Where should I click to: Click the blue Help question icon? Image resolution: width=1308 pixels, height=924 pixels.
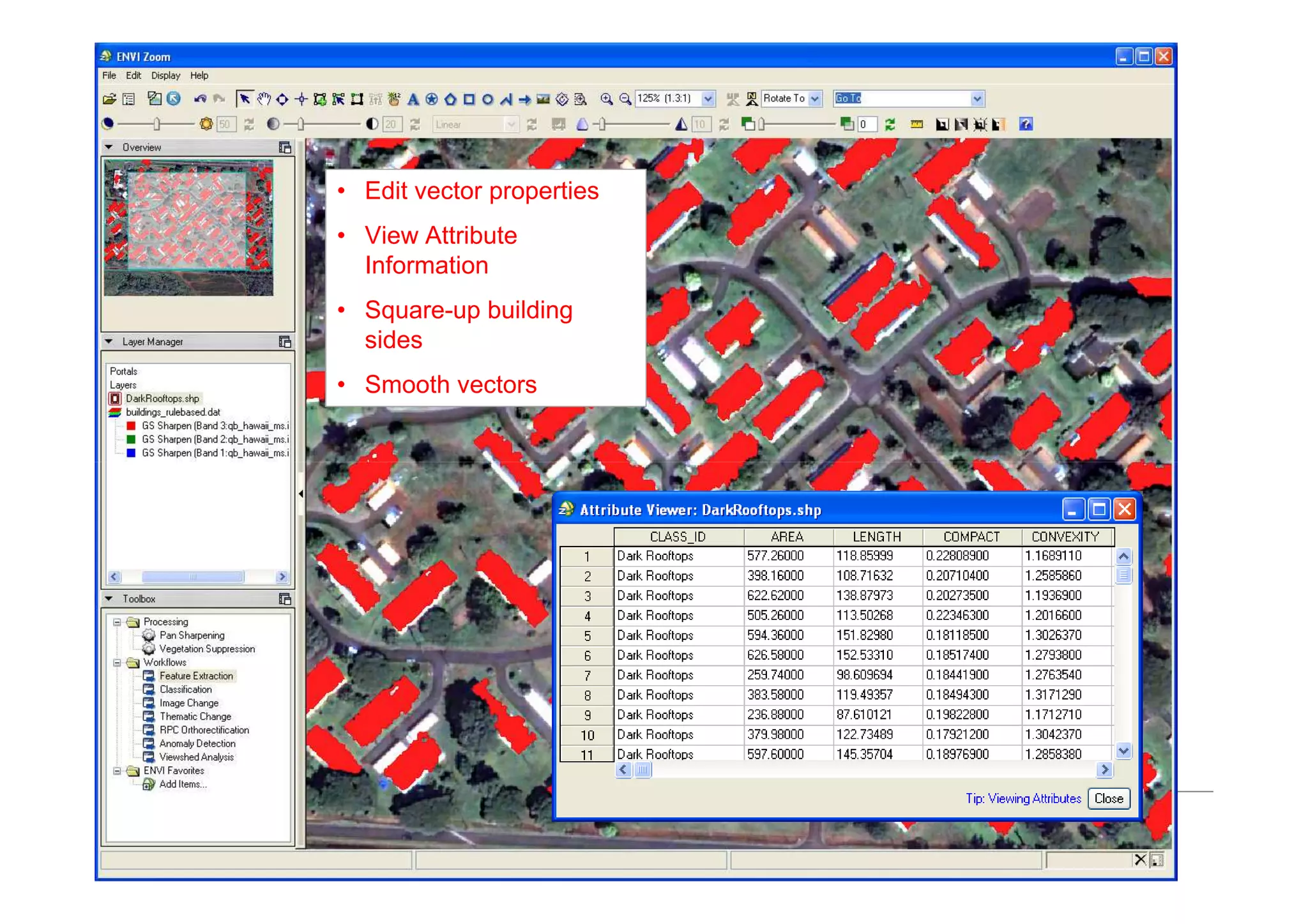click(x=1026, y=125)
